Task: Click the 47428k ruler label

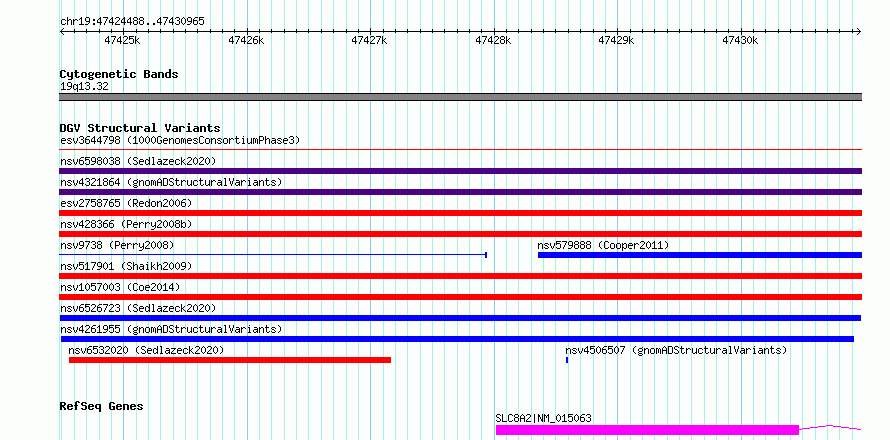Action: (x=493, y=40)
